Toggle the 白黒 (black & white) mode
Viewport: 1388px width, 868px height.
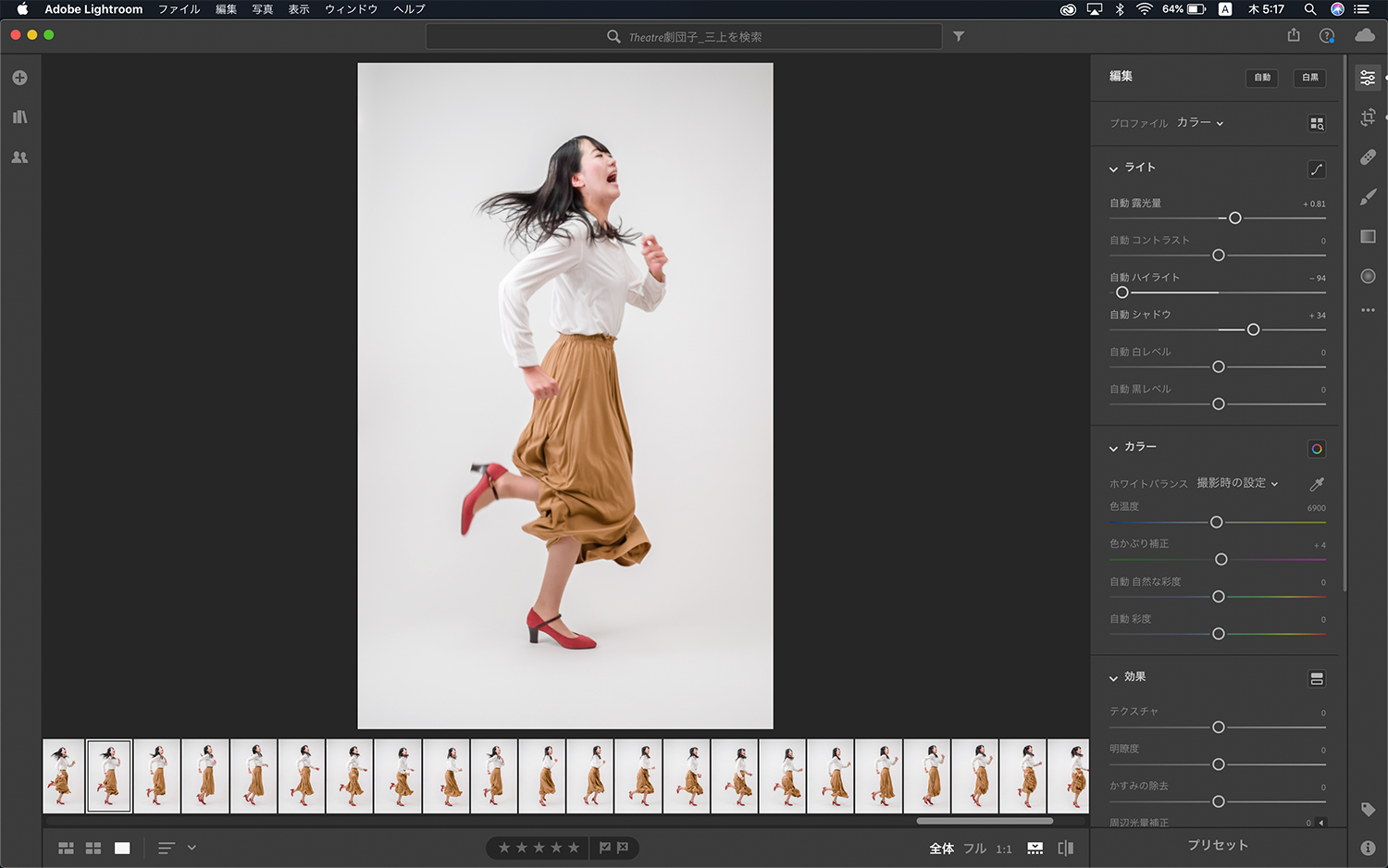point(1309,78)
